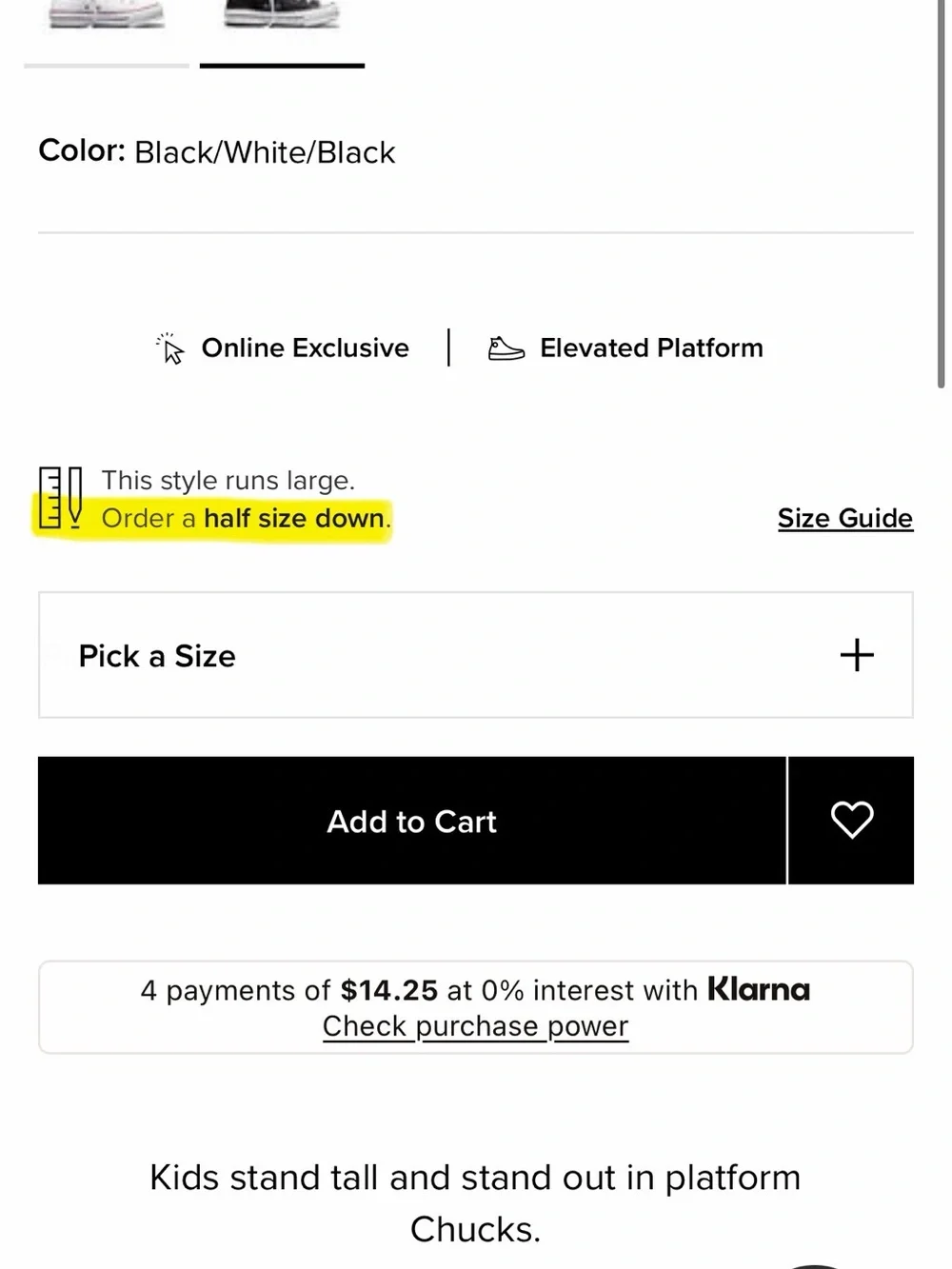The height and width of the screenshot is (1269, 952).
Task: Click the Online Exclusive label
Action: coord(306,348)
